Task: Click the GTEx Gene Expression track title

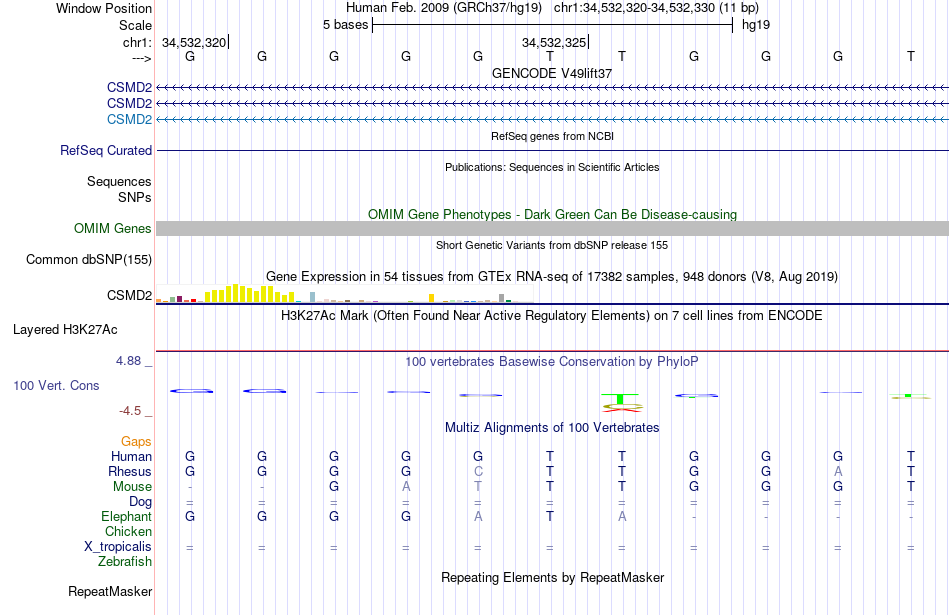Action: coord(552,277)
